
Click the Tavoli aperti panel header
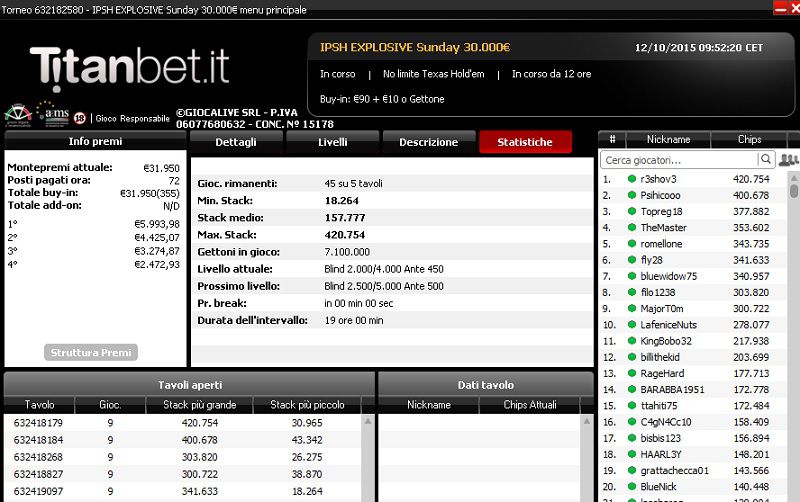189,385
